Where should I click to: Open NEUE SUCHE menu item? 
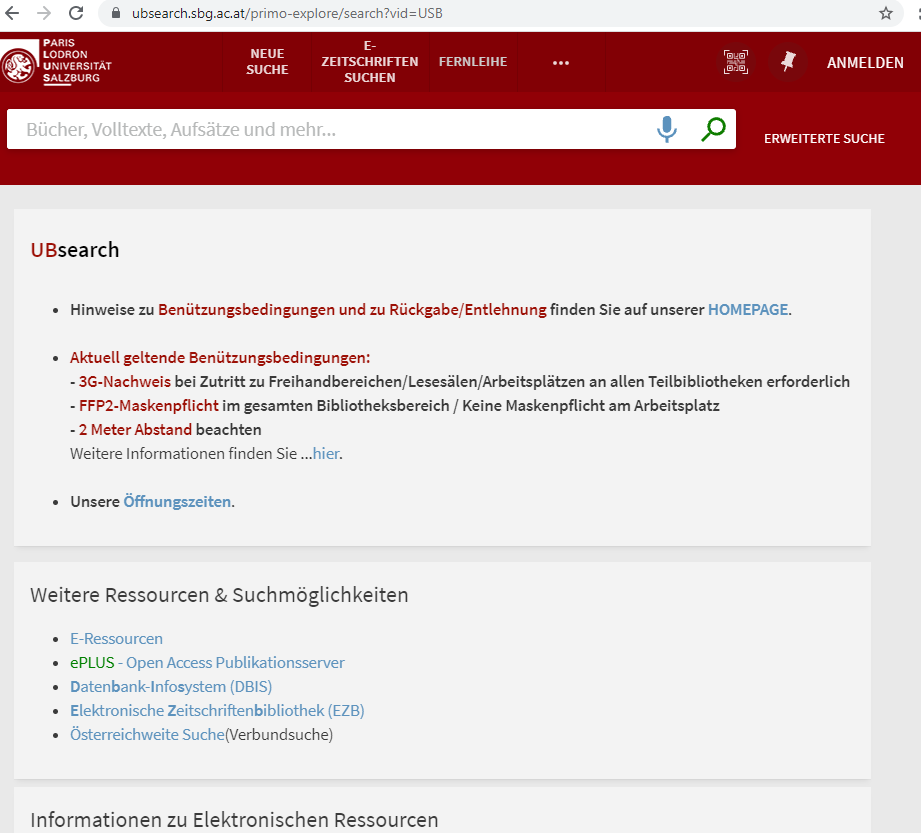[267, 62]
